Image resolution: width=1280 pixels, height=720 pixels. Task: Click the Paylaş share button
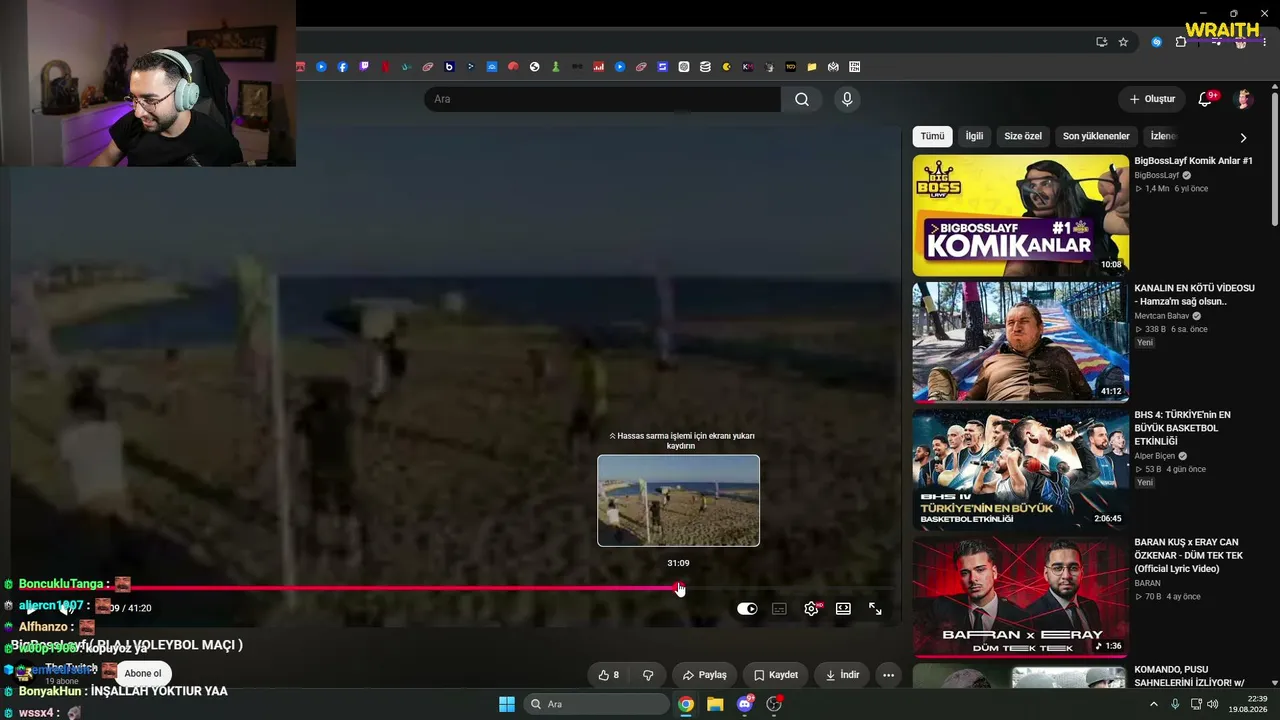point(705,675)
